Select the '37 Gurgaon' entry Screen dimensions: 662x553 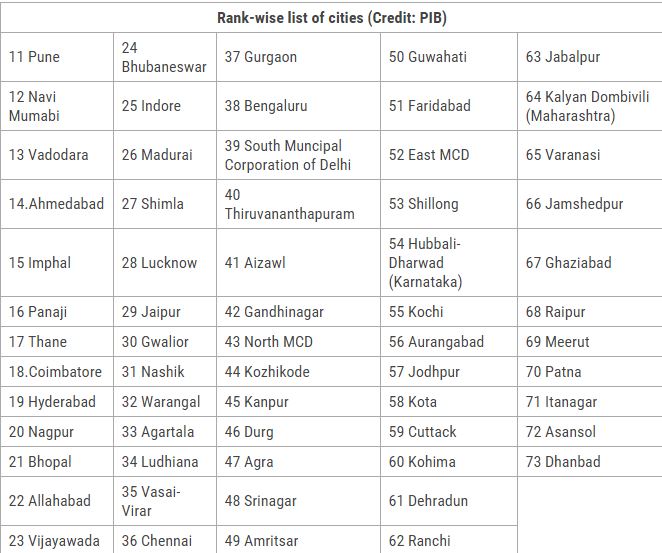(298, 57)
